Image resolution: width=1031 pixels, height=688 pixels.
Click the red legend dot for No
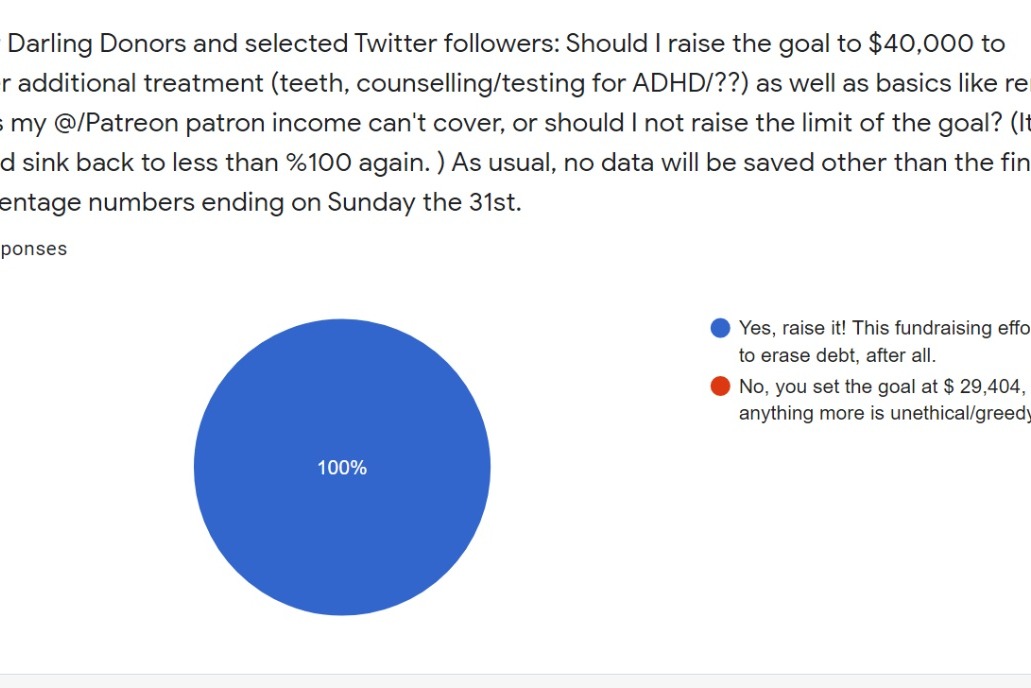pyautogui.click(x=720, y=386)
